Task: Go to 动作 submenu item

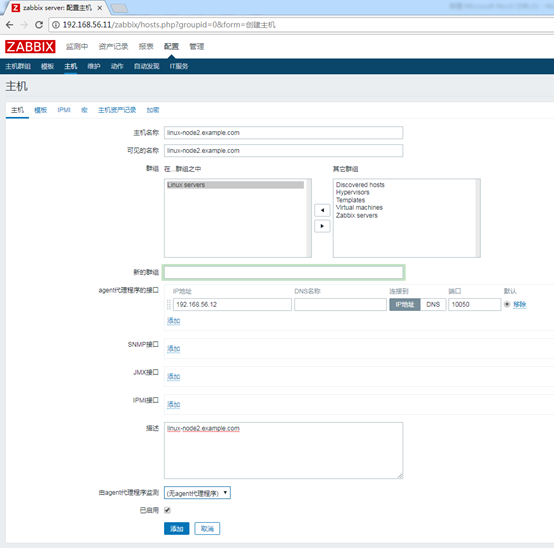Action: coord(117,66)
